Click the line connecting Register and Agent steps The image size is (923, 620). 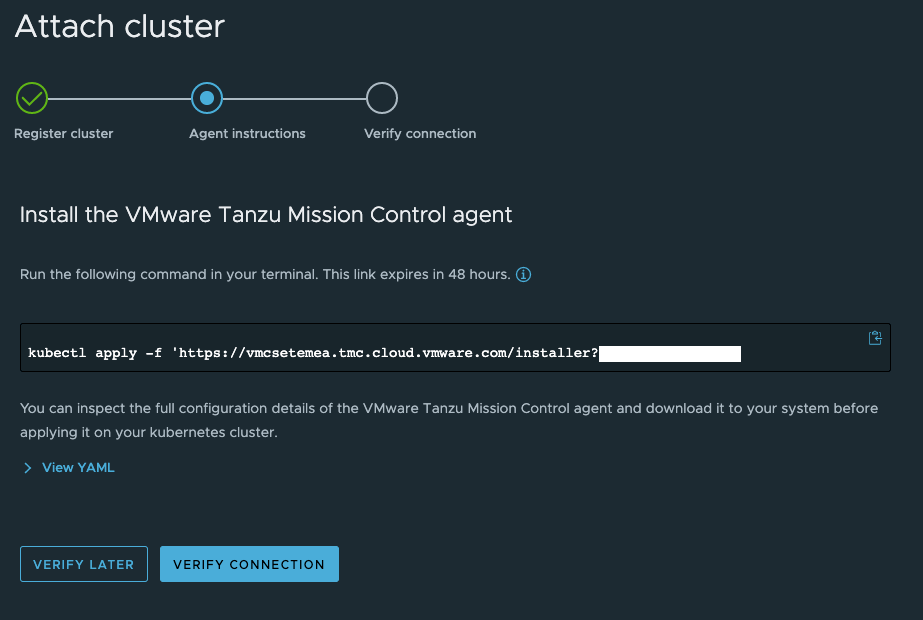point(119,98)
